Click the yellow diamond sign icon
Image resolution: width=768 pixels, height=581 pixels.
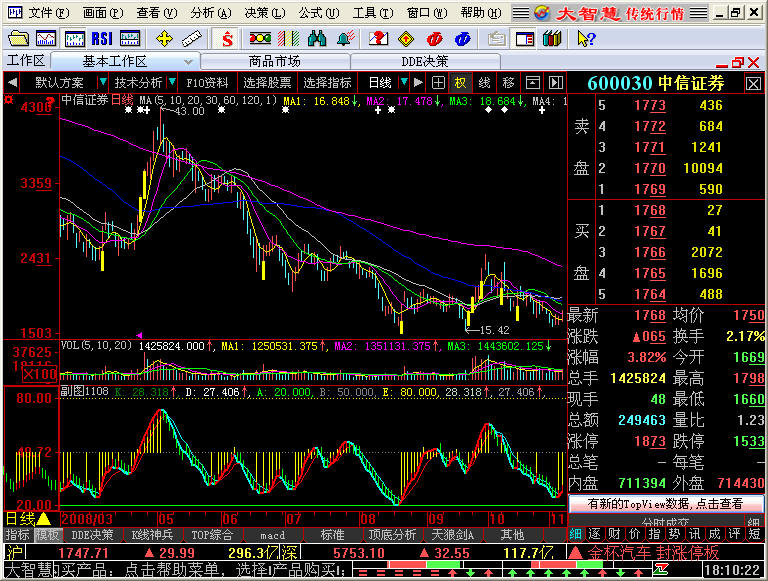click(x=406, y=38)
